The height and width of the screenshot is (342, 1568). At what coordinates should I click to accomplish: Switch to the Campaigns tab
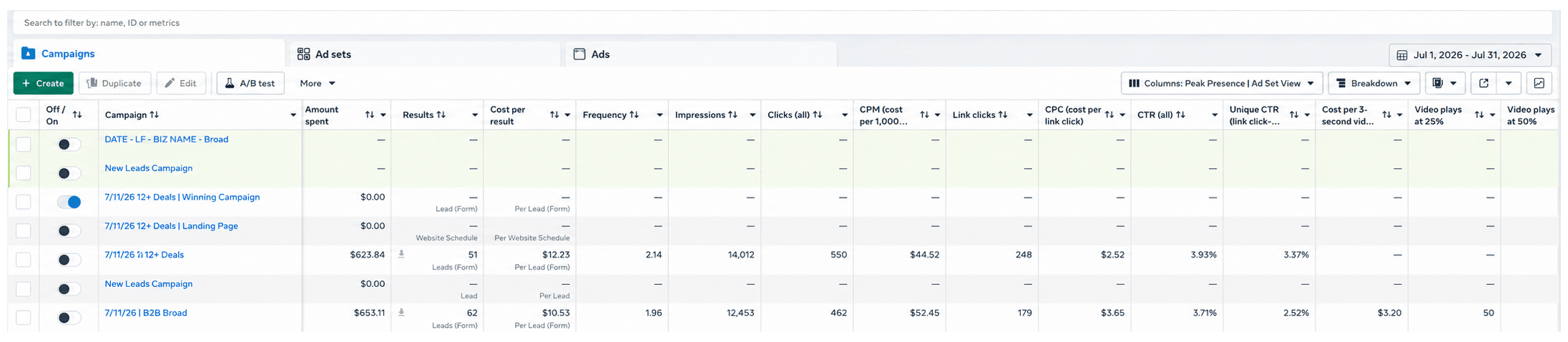(149, 54)
